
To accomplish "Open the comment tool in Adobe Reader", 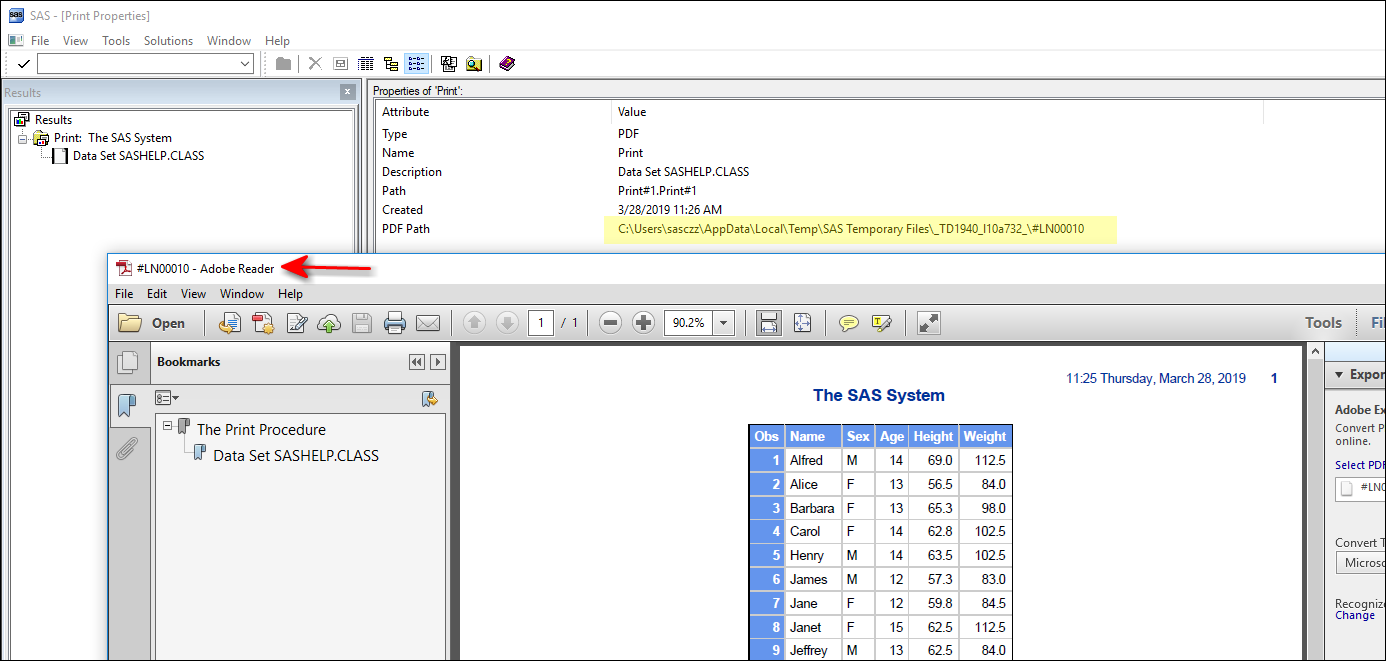I will pos(849,322).
